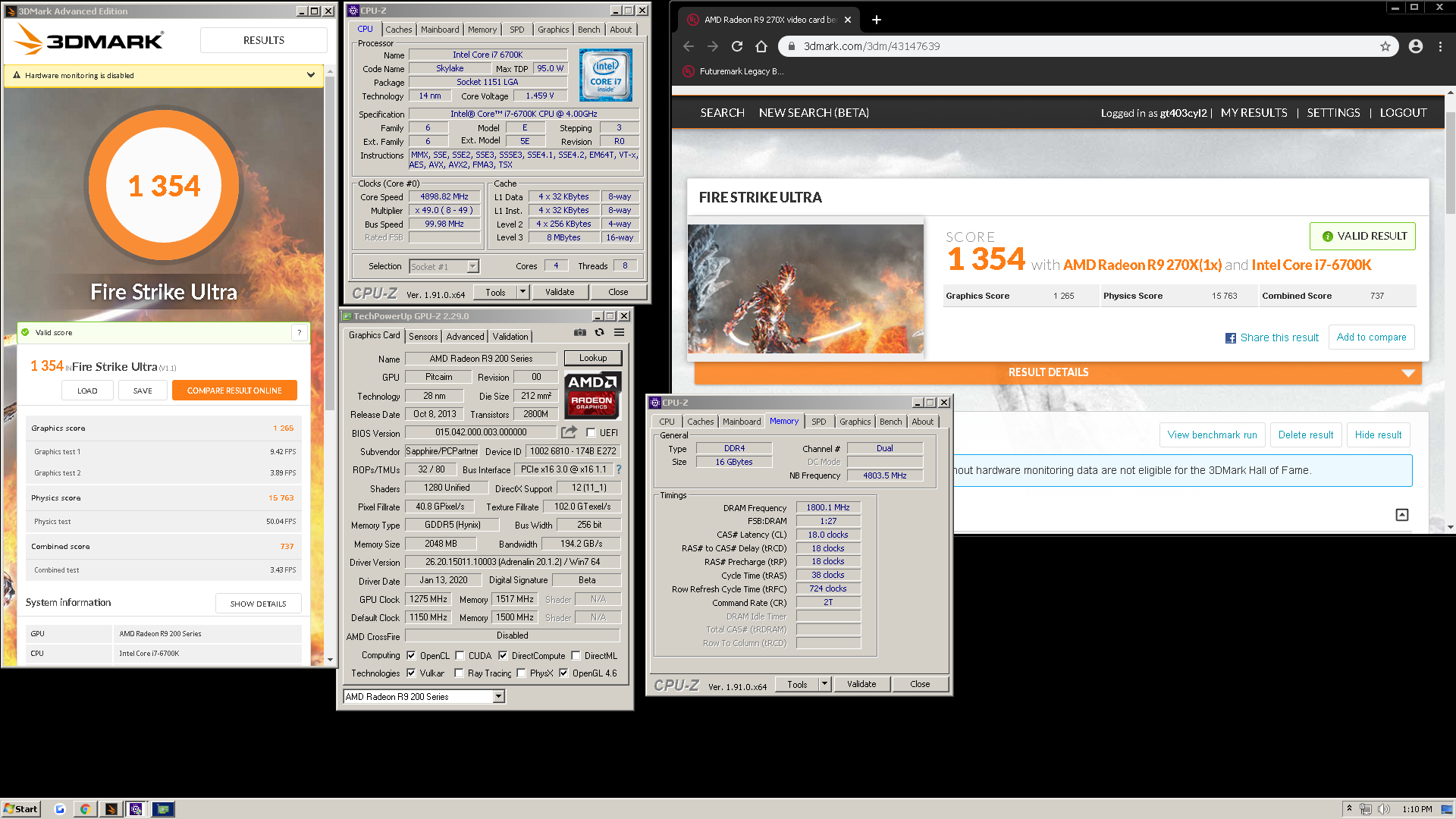Toggle the CUDA checkbox
The width and height of the screenshot is (1456, 819).
(x=460, y=656)
